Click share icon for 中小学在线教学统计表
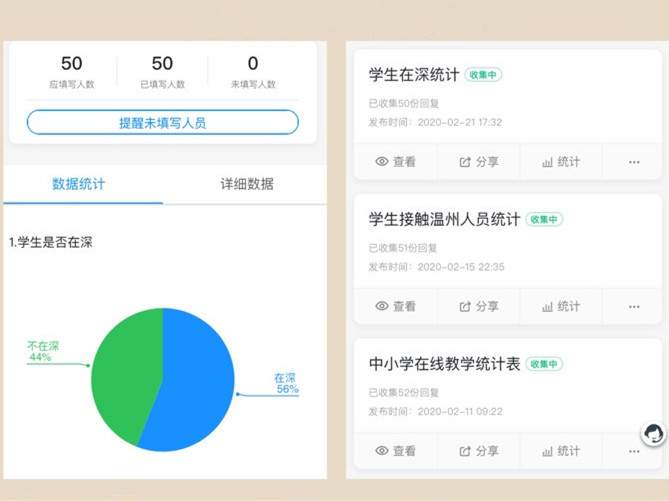 pyautogui.click(x=465, y=451)
